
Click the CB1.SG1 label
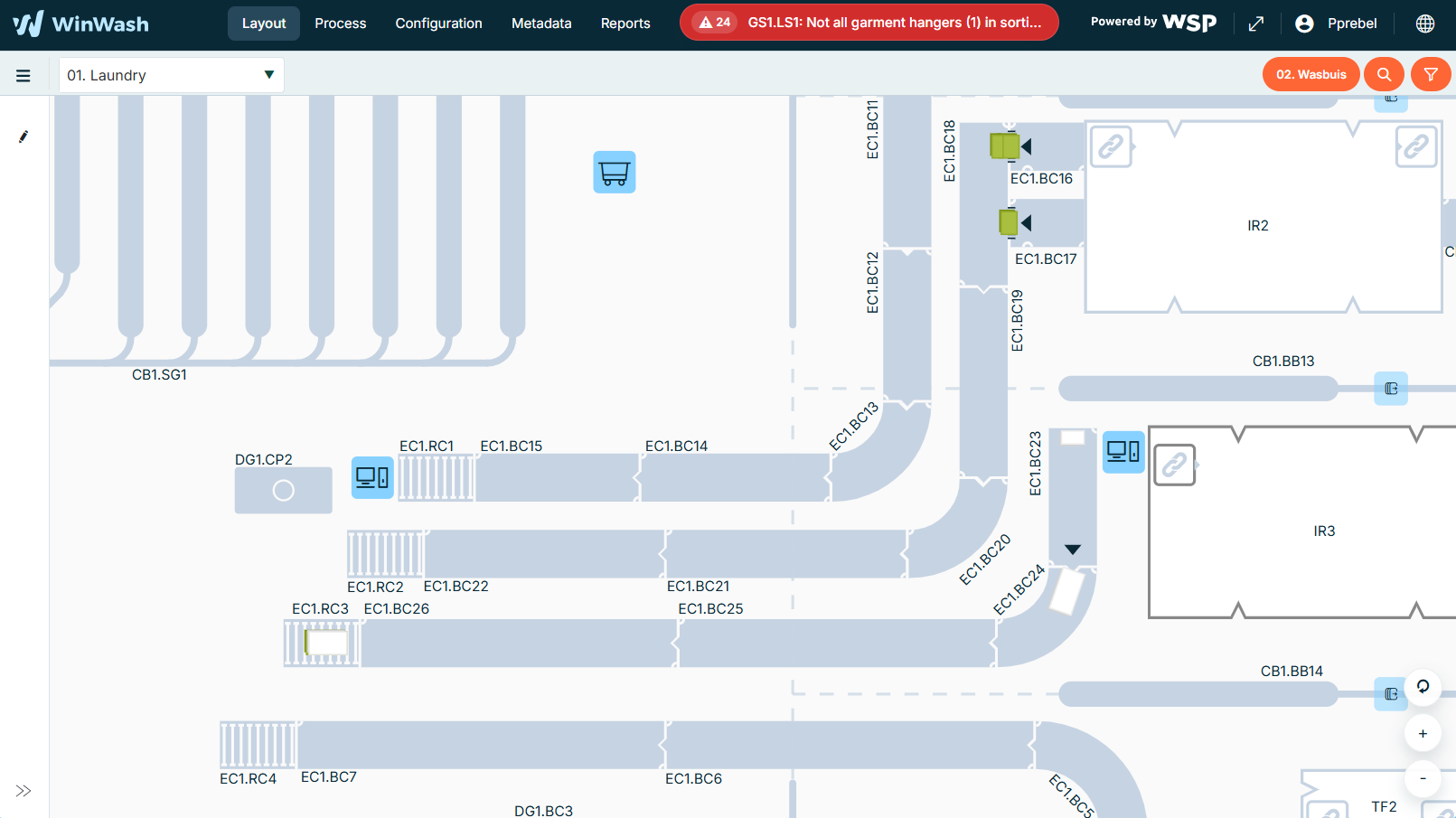click(x=159, y=375)
